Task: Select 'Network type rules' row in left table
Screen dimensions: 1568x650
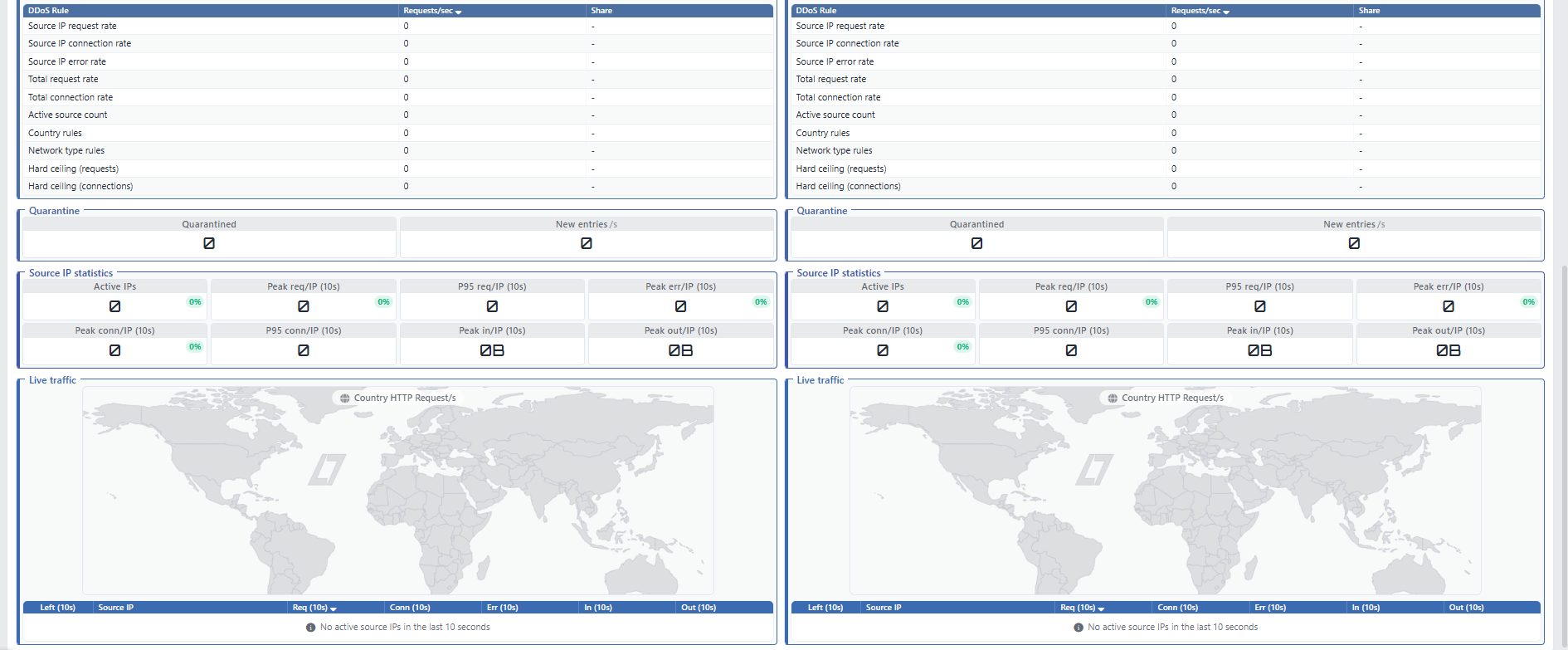Action: point(398,150)
